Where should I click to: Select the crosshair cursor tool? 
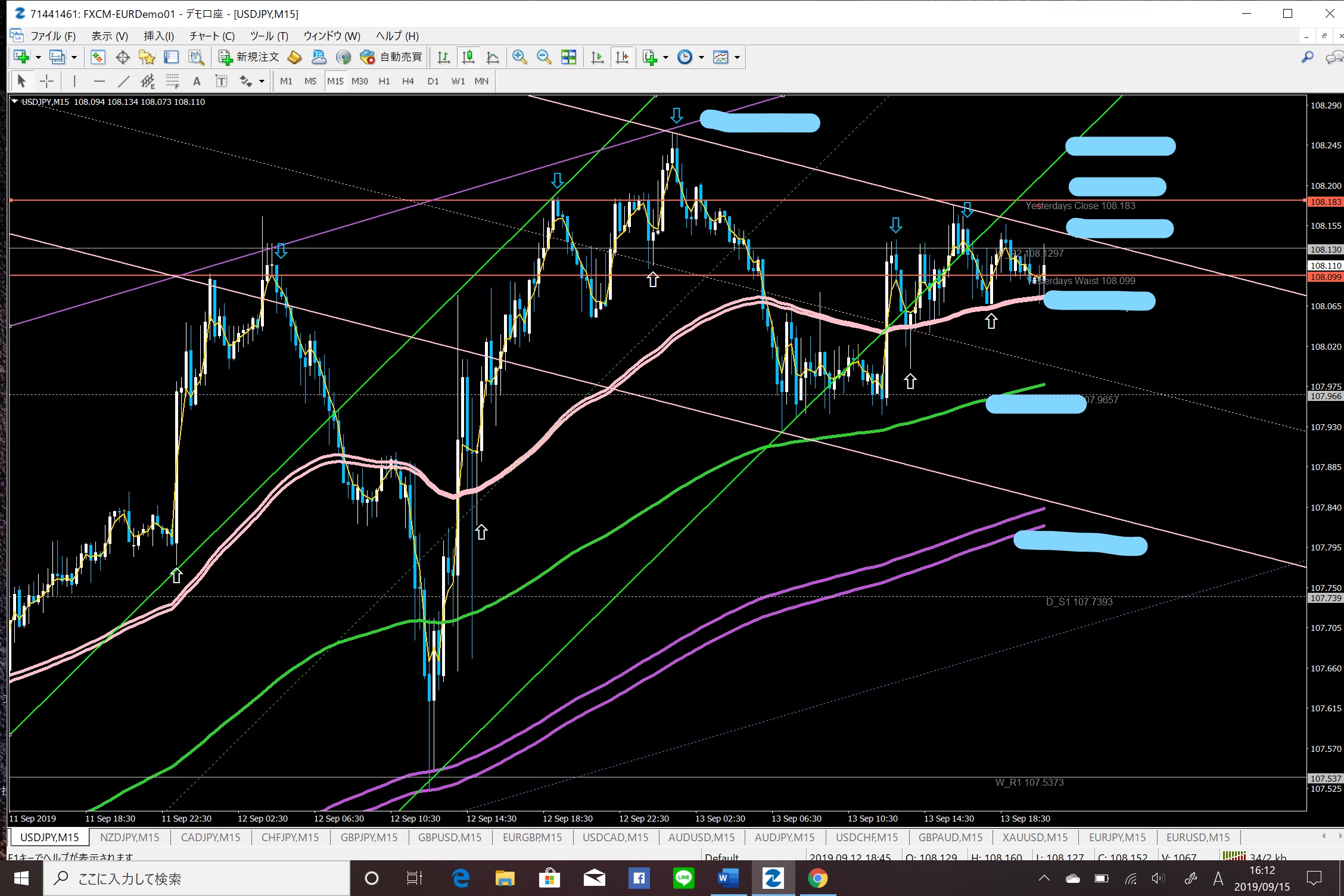click(x=46, y=81)
